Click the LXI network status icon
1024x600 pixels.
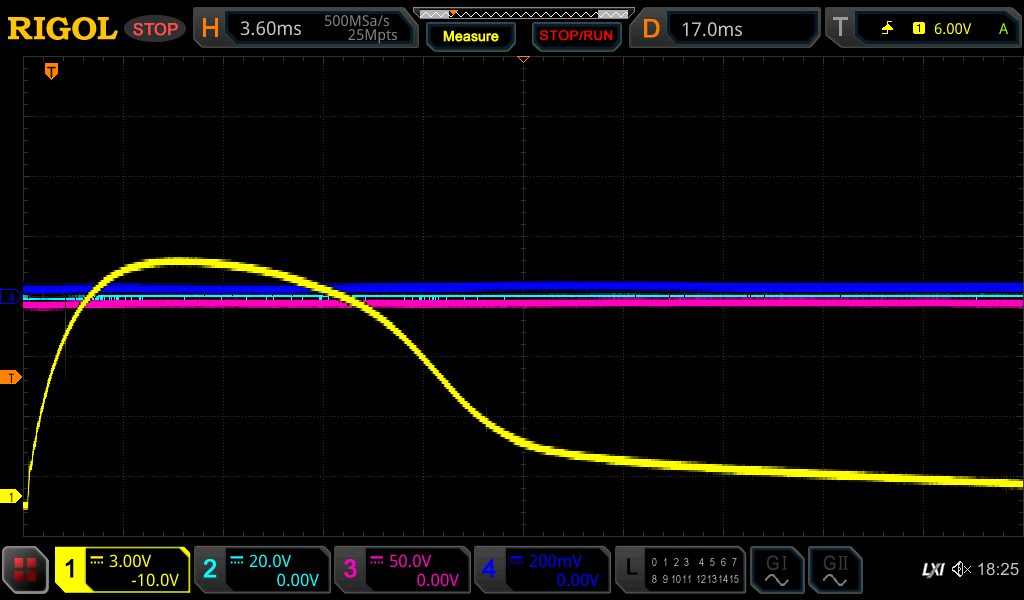tap(932, 569)
